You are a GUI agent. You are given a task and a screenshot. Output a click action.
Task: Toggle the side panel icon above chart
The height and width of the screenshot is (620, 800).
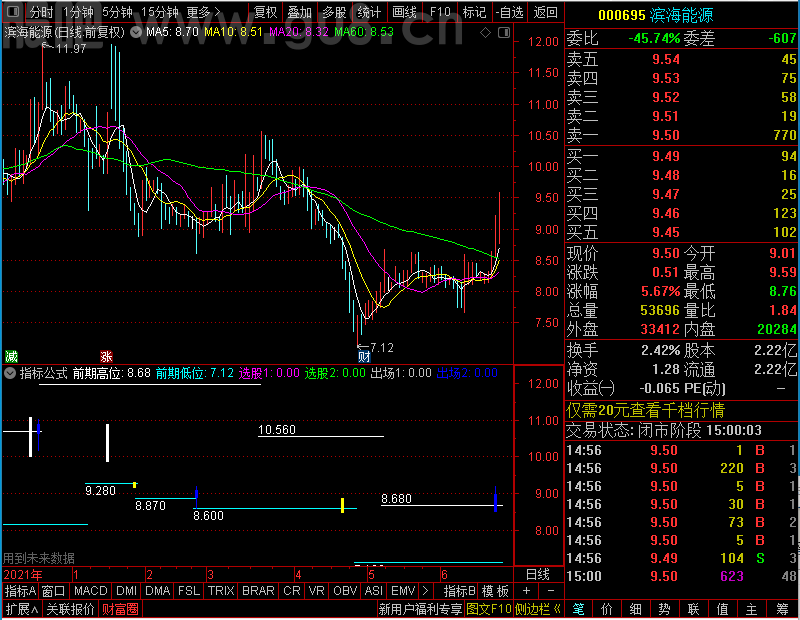(x=504, y=33)
